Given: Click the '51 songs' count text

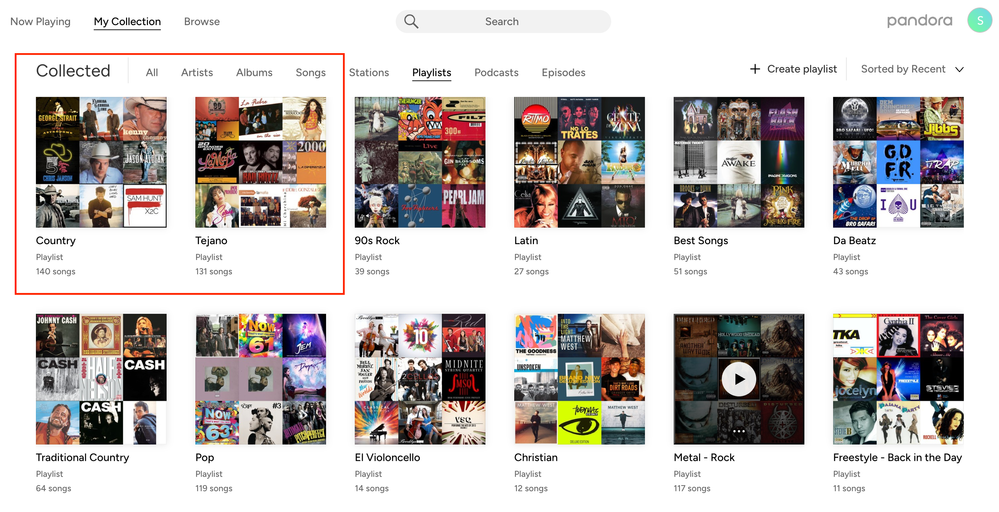Looking at the screenshot, I should pyautogui.click(x=690, y=272).
